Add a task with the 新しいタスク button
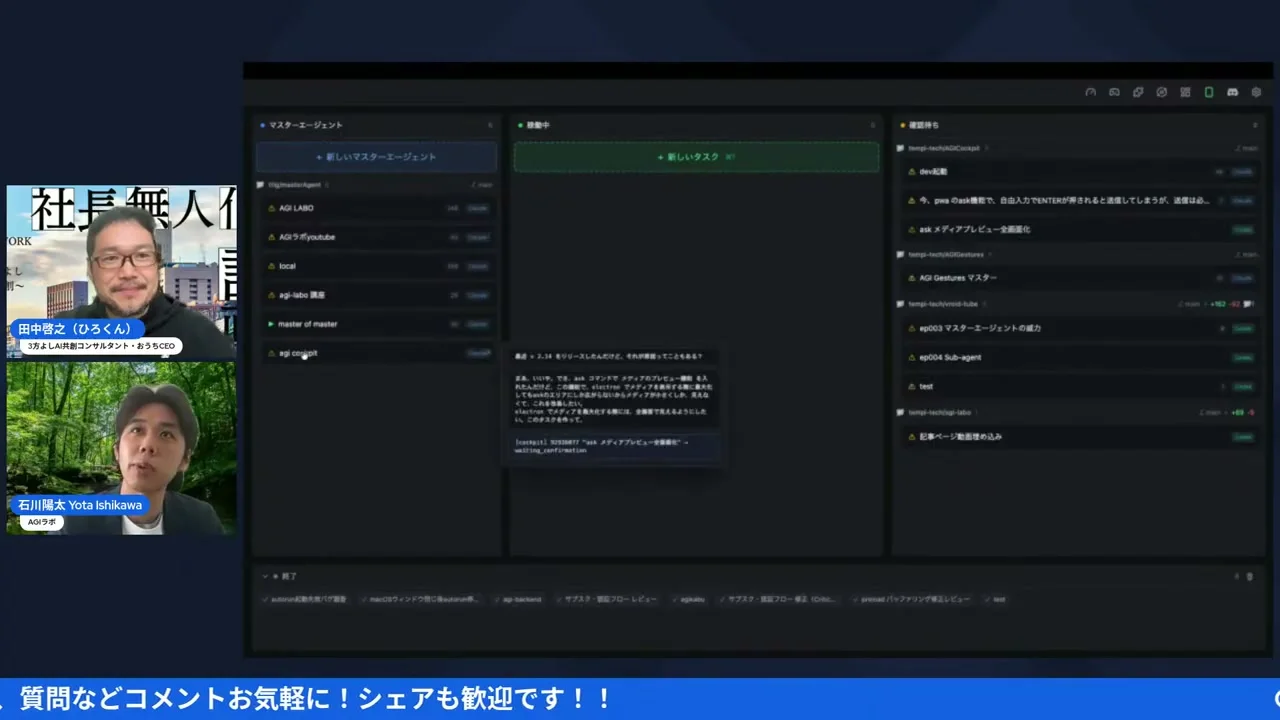Viewport: 1280px width, 720px height. coord(696,157)
